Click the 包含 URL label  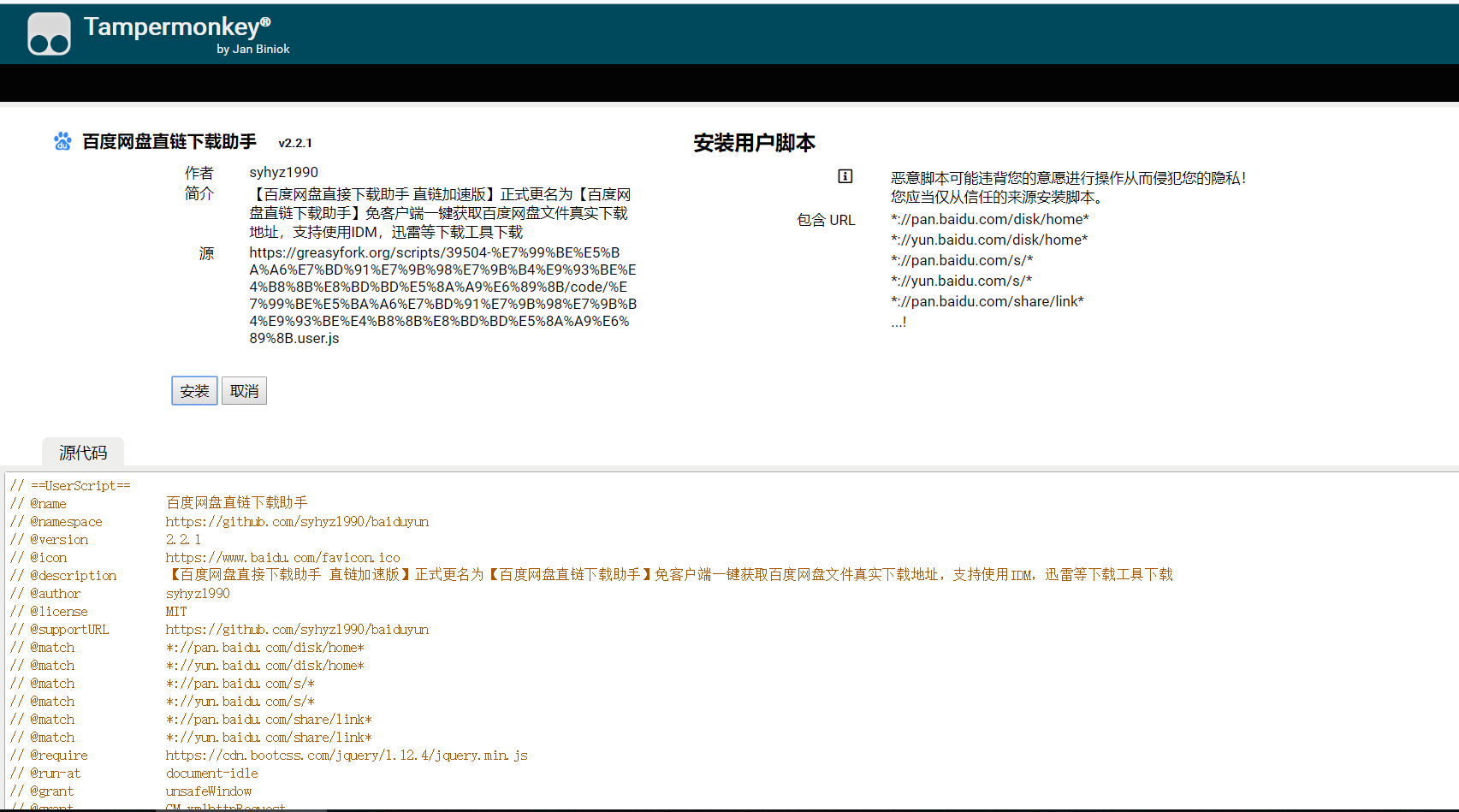pyautogui.click(x=825, y=220)
